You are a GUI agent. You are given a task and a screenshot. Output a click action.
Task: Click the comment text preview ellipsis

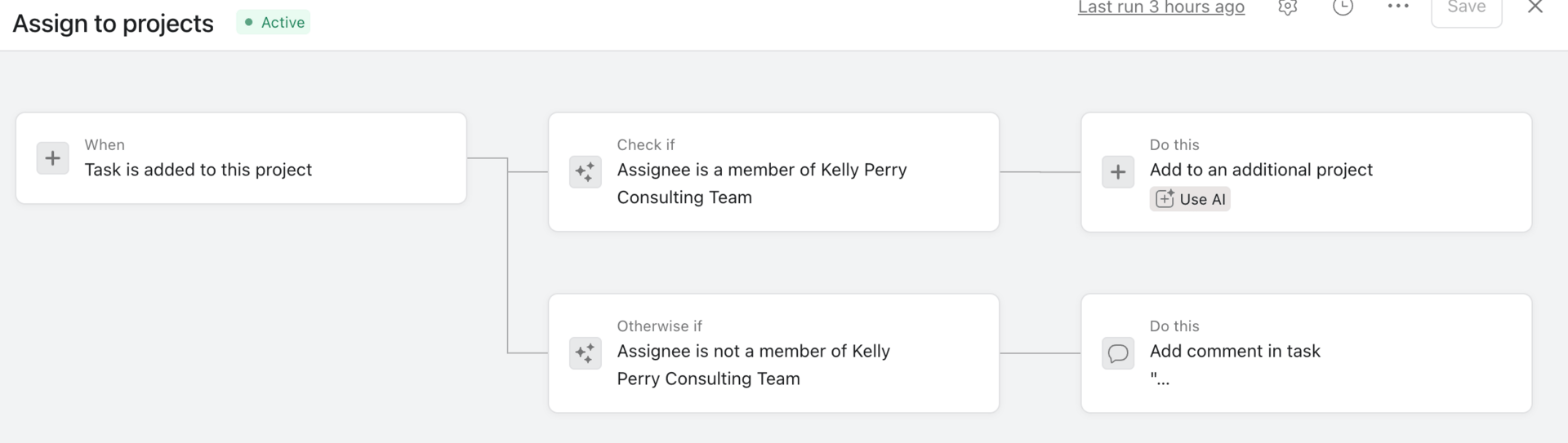tap(1160, 379)
